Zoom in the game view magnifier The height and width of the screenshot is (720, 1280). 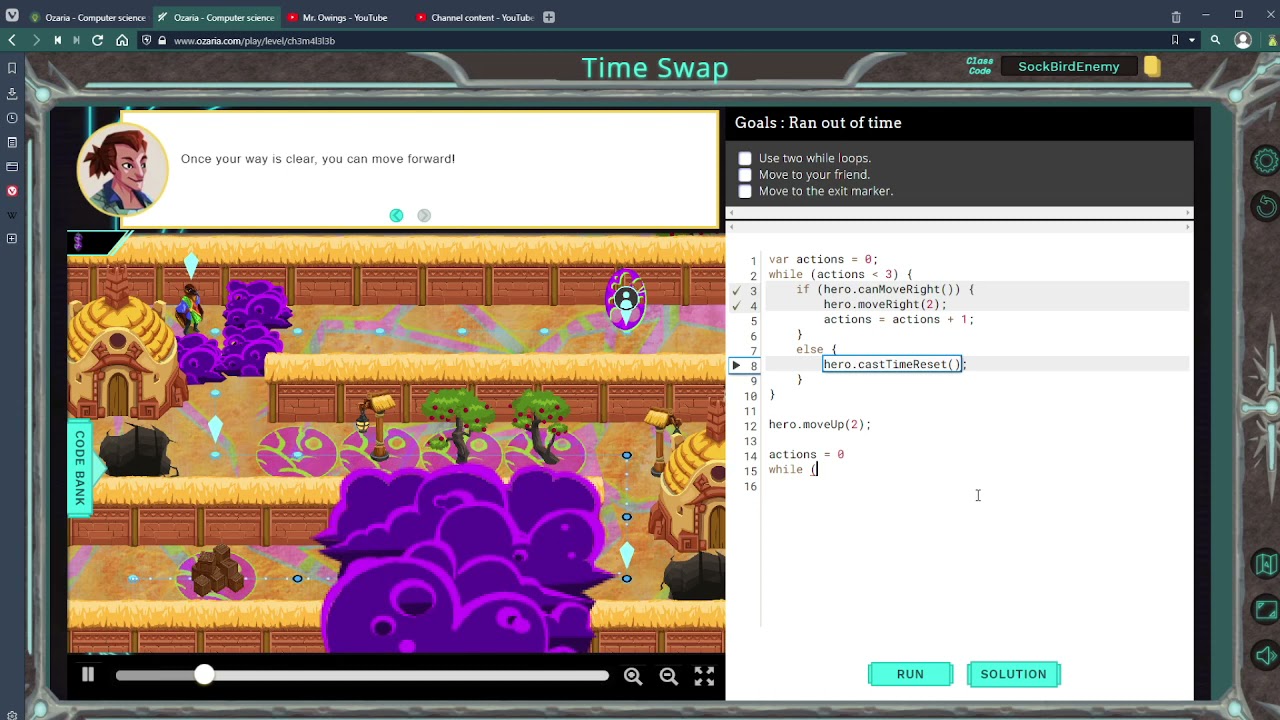click(x=633, y=676)
